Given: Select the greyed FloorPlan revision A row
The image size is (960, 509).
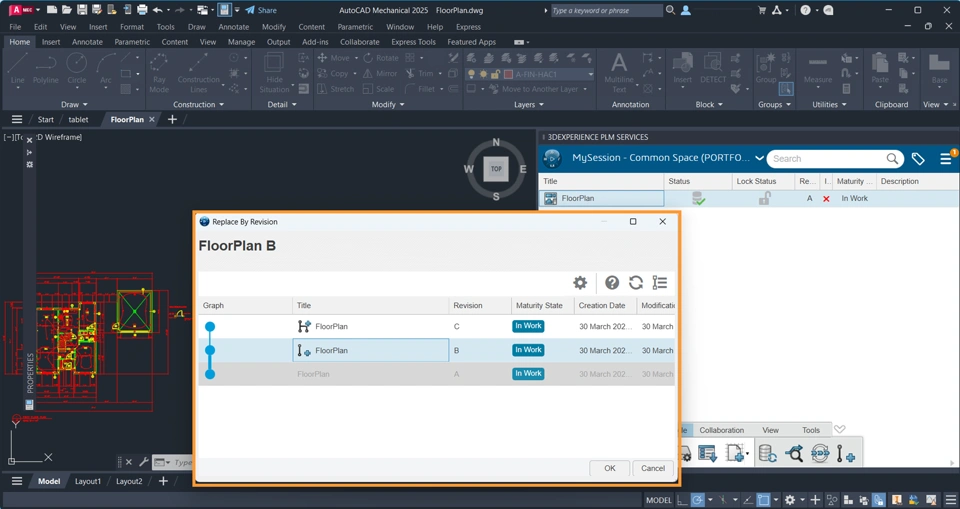Looking at the screenshot, I should (437, 374).
